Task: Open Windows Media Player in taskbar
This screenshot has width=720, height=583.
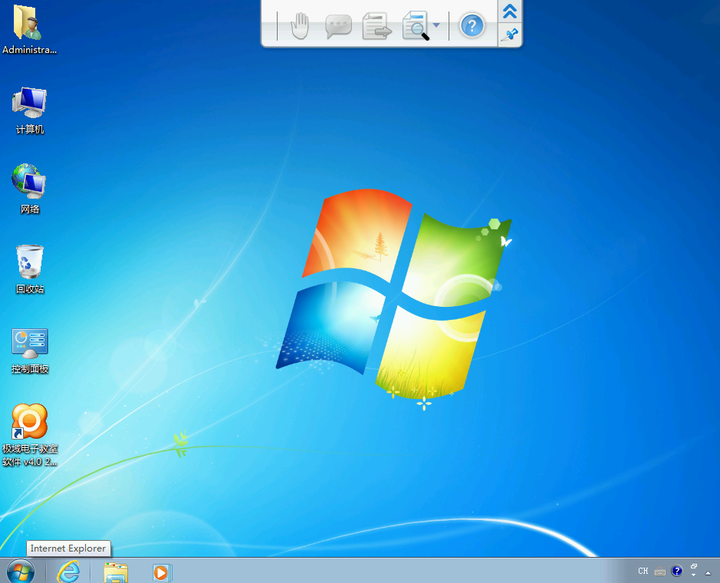Action: pyautogui.click(x=162, y=572)
